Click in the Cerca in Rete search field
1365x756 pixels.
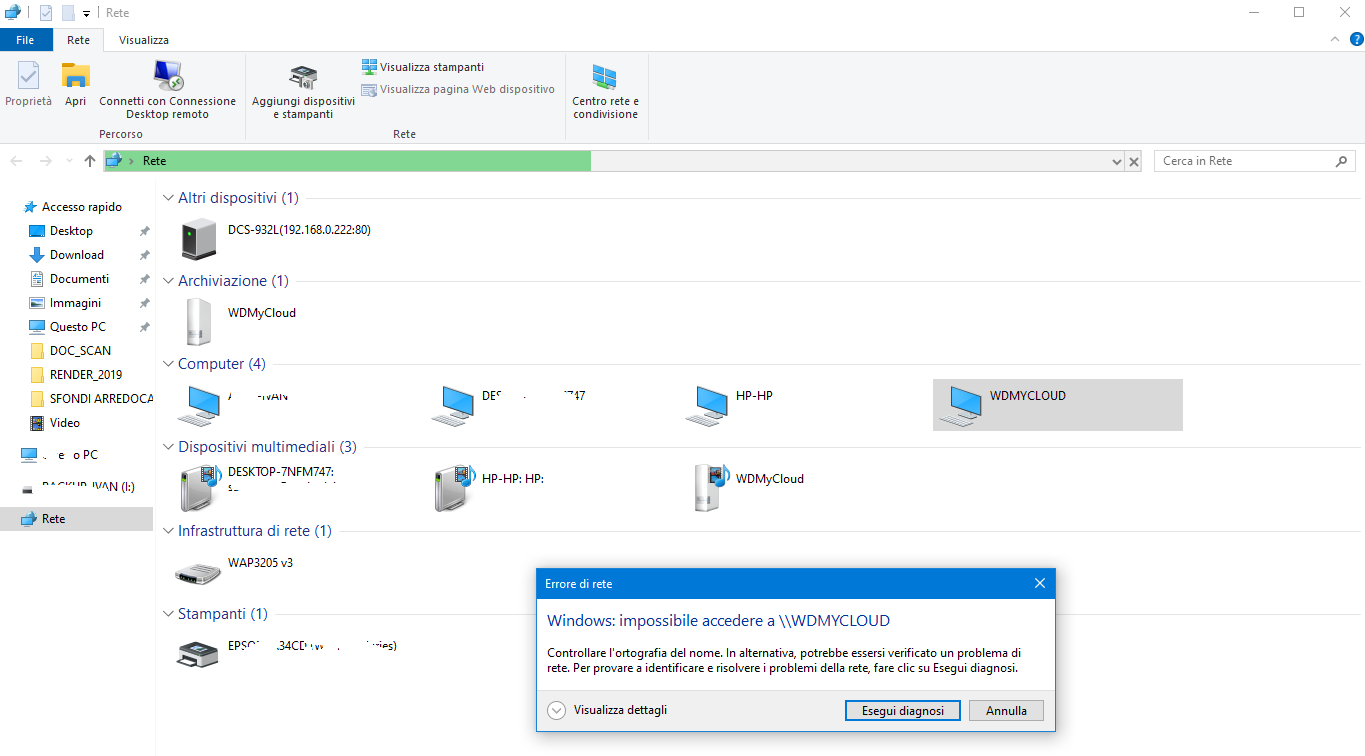[x=1245, y=161]
